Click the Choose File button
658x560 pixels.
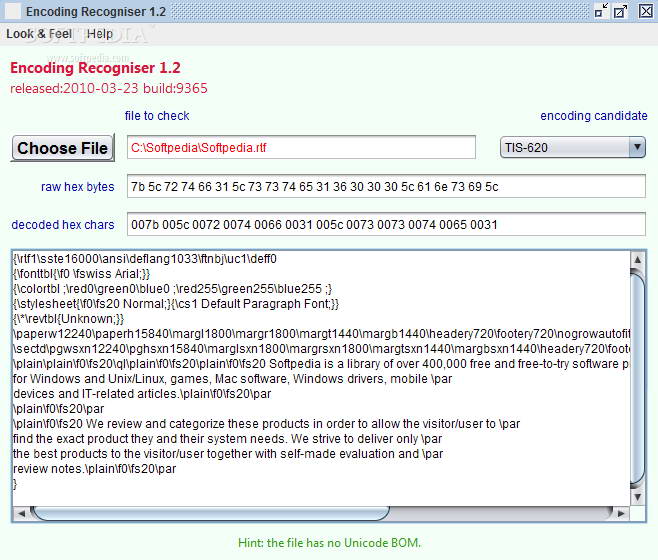pyautogui.click(x=63, y=148)
